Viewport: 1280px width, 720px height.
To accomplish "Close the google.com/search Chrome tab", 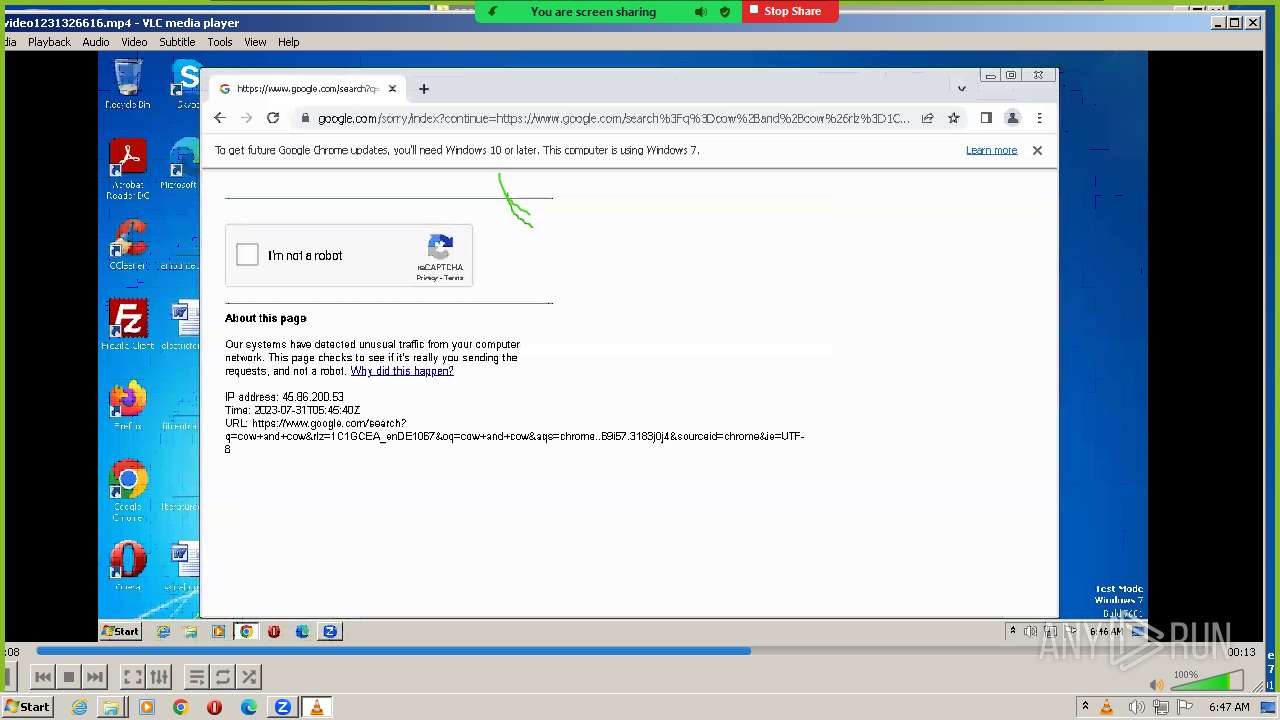I will (392, 89).
